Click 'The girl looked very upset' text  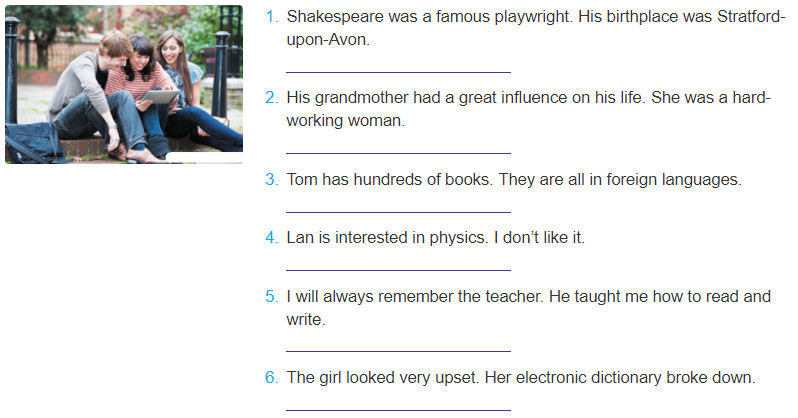point(383,378)
